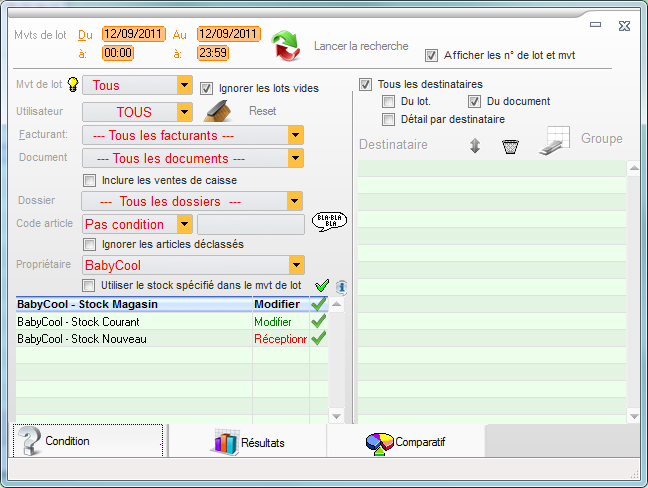Click the green-red search refresh arrows icon
This screenshot has width=648, height=488.
coord(287,46)
